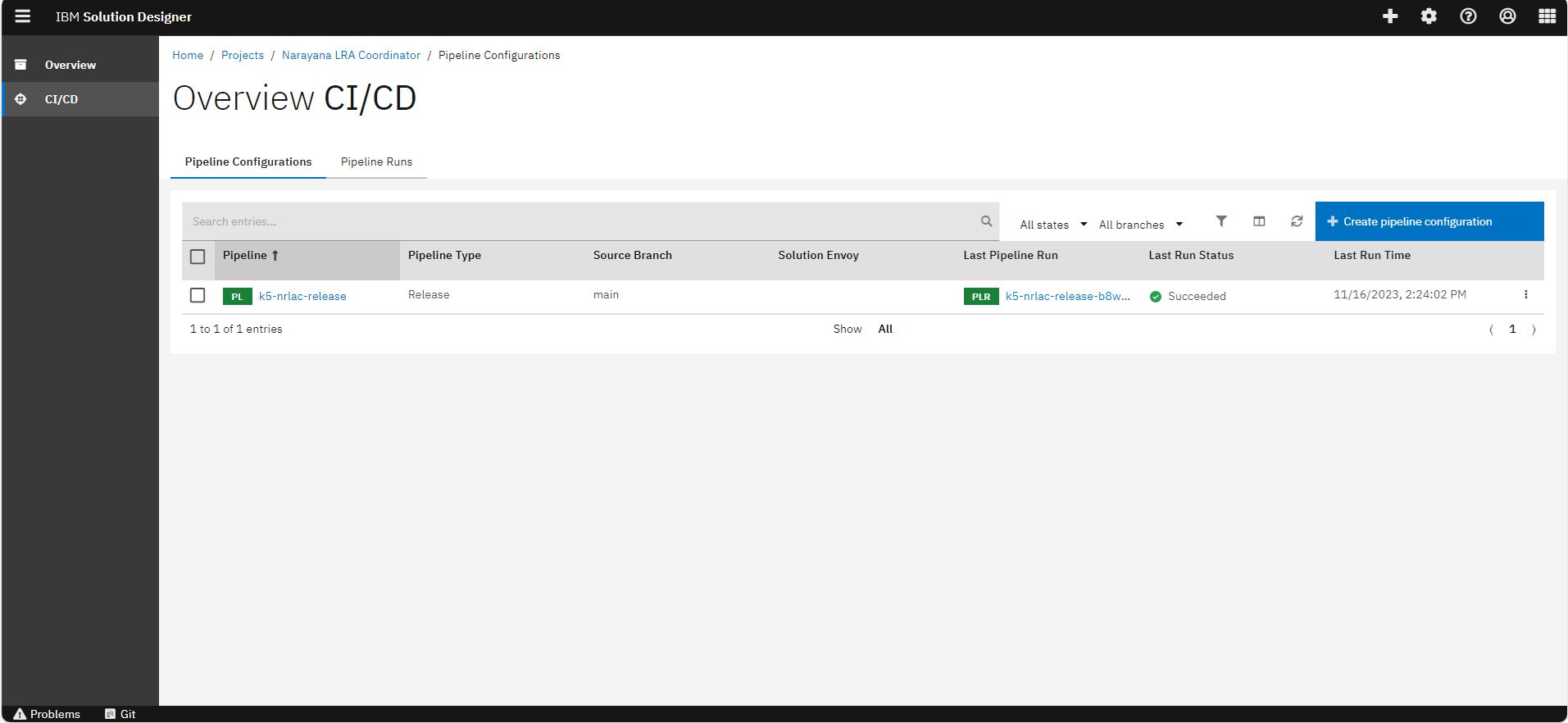Open the help question mark icon
The image size is (1568, 723).
click(1468, 16)
